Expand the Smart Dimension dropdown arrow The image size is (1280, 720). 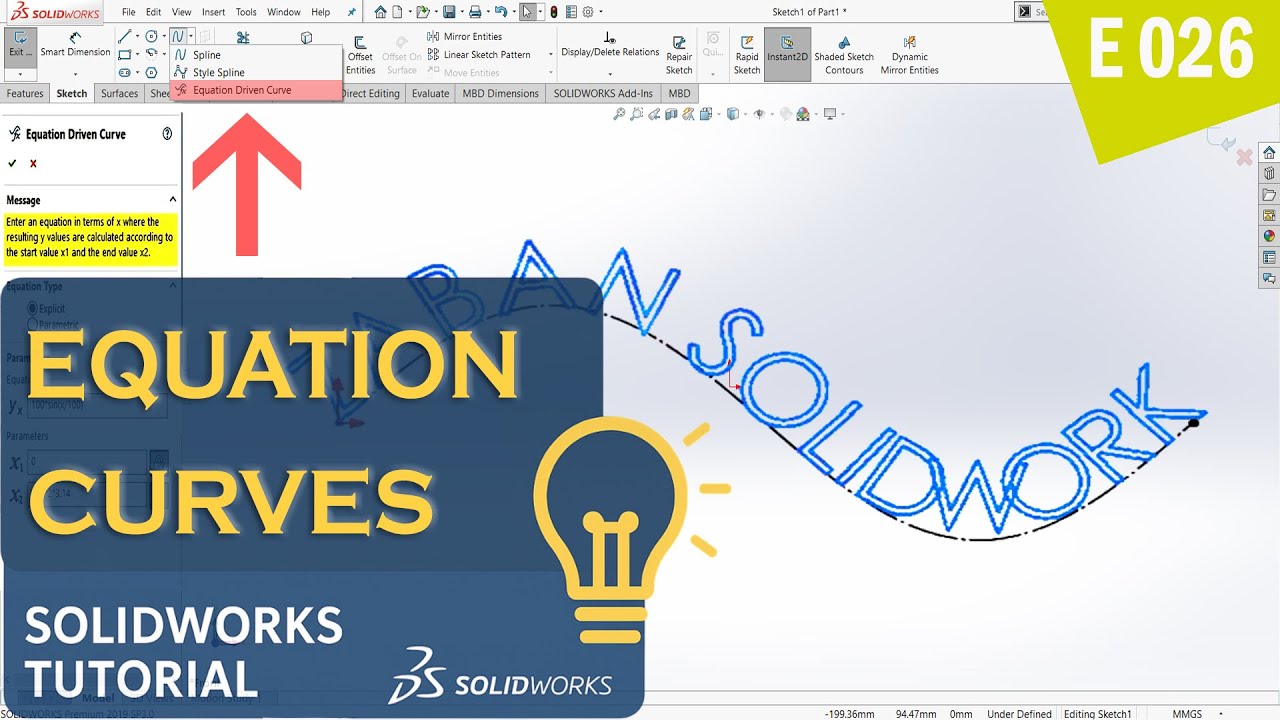pos(75,74)
